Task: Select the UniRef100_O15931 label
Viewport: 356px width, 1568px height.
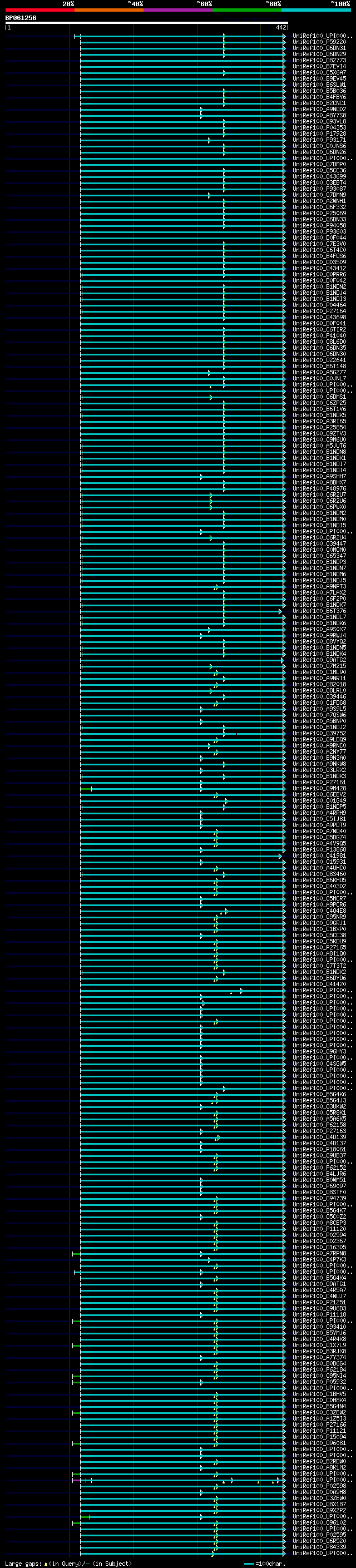Action: 319,861
